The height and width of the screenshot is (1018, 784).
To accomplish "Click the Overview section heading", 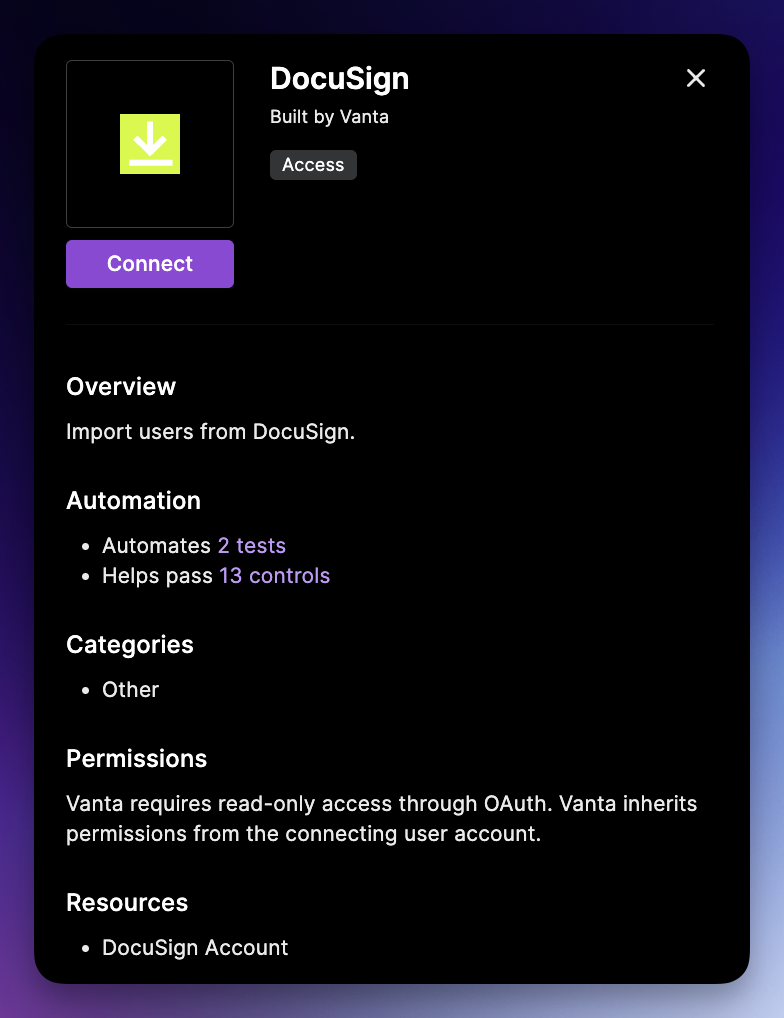I will point(121,386).
